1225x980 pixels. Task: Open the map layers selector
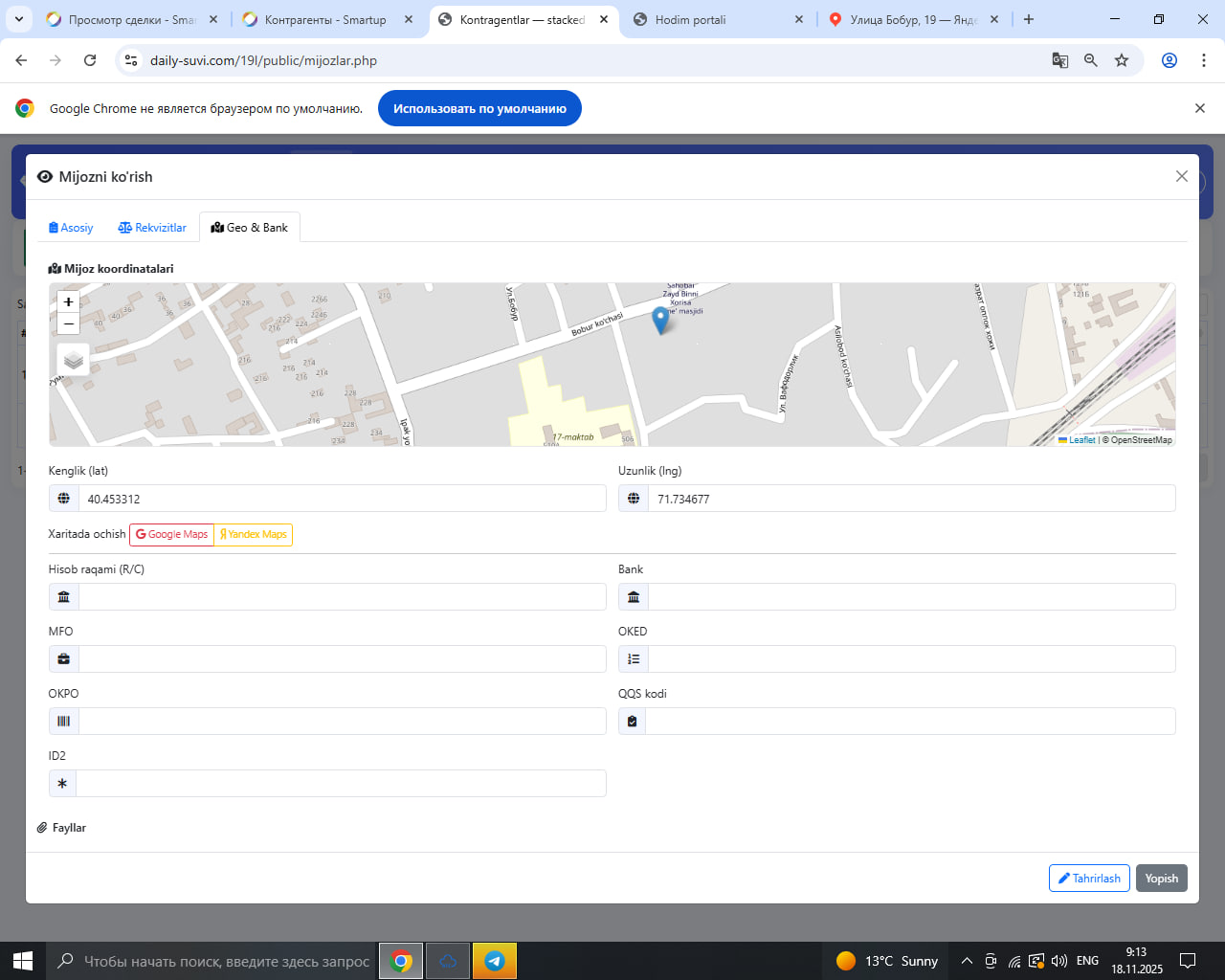(x=74, y=361)
